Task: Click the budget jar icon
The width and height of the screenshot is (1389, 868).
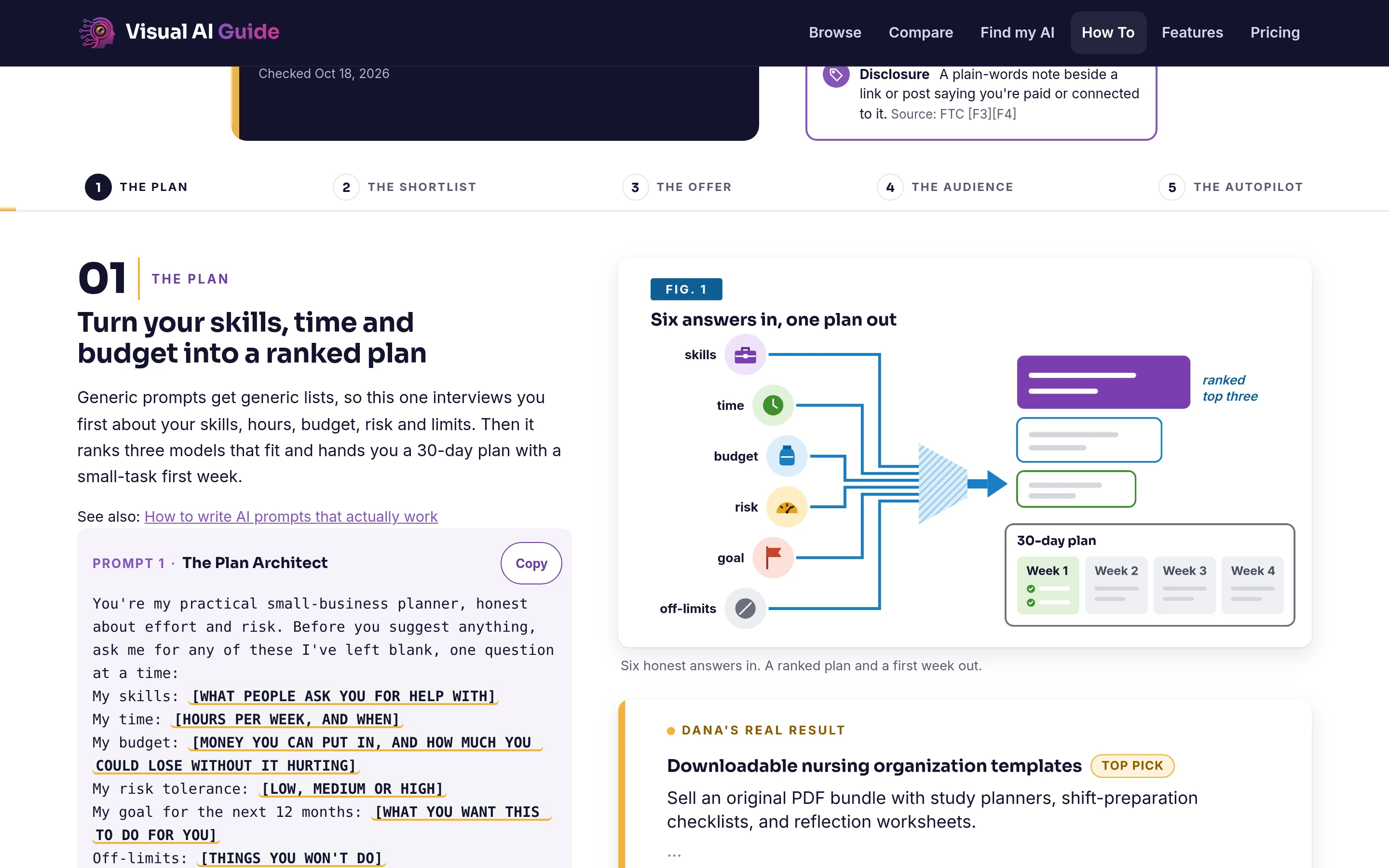Action: coord(786,456)
